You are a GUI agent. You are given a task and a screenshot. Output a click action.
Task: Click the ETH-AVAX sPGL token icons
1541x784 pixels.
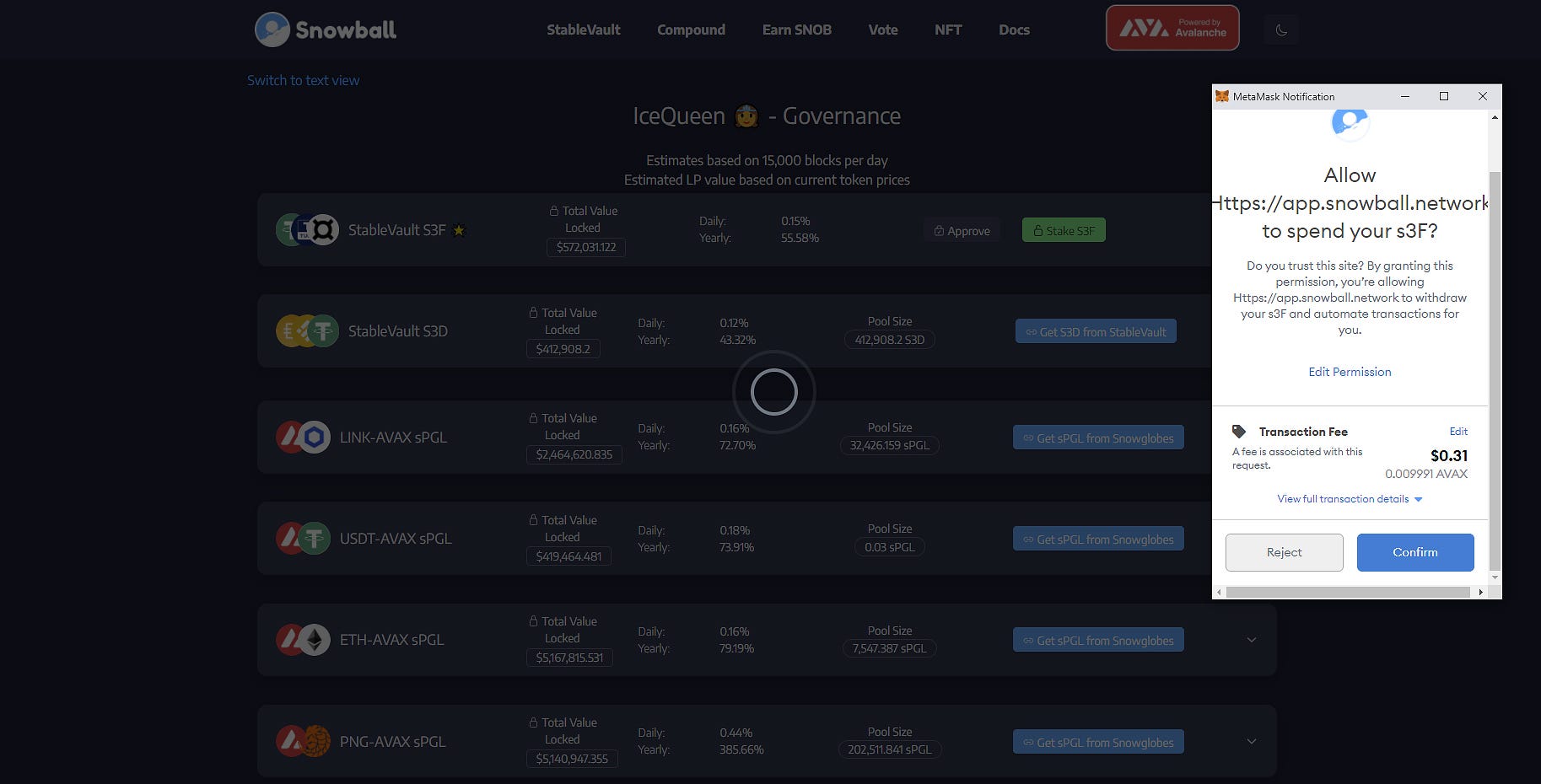(304, 640)
